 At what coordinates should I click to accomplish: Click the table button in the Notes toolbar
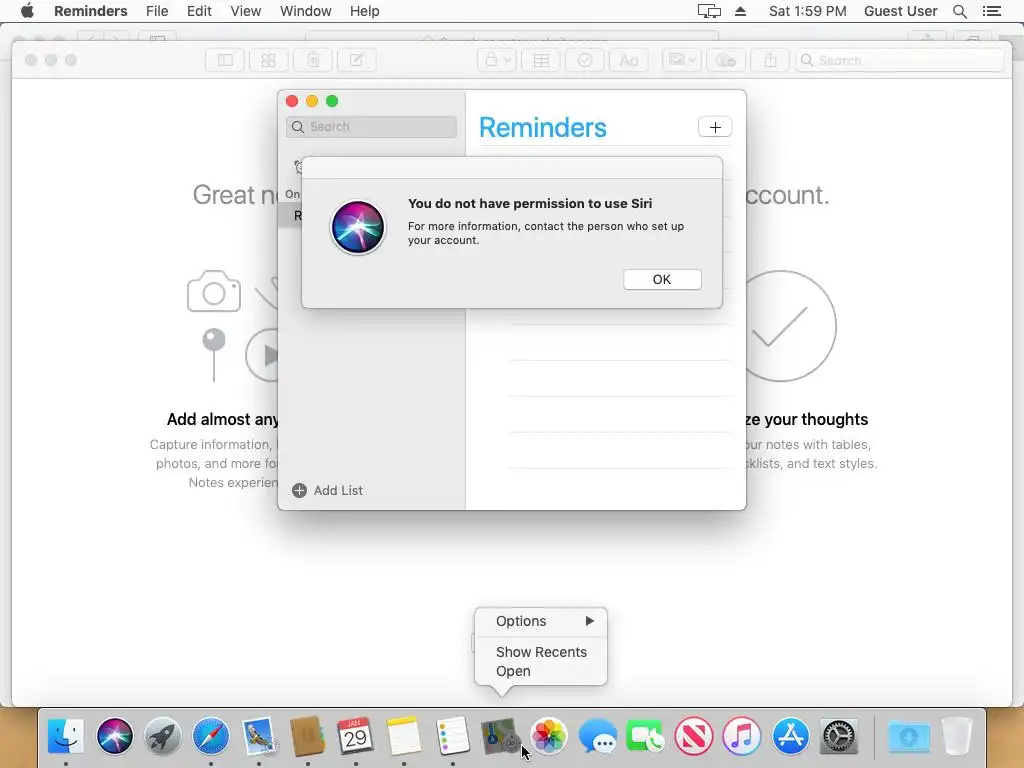click(x=541, y=60)
